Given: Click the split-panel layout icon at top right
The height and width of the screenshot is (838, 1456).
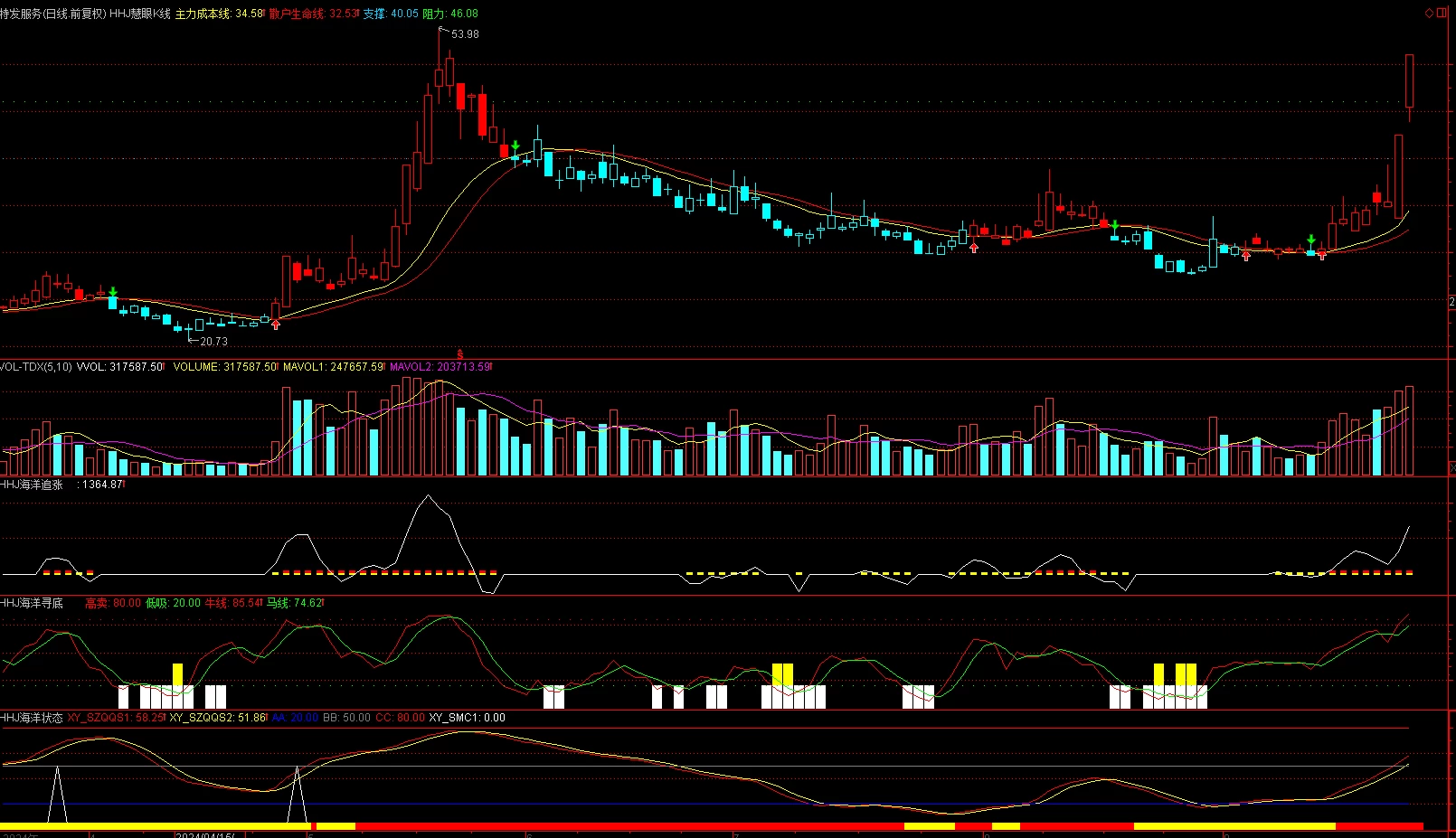Looking at the screenshot, I should 1442,13.
